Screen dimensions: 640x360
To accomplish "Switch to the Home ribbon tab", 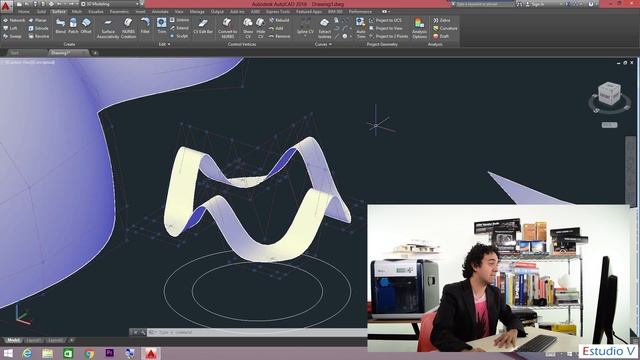I will (x=24, y=12).
